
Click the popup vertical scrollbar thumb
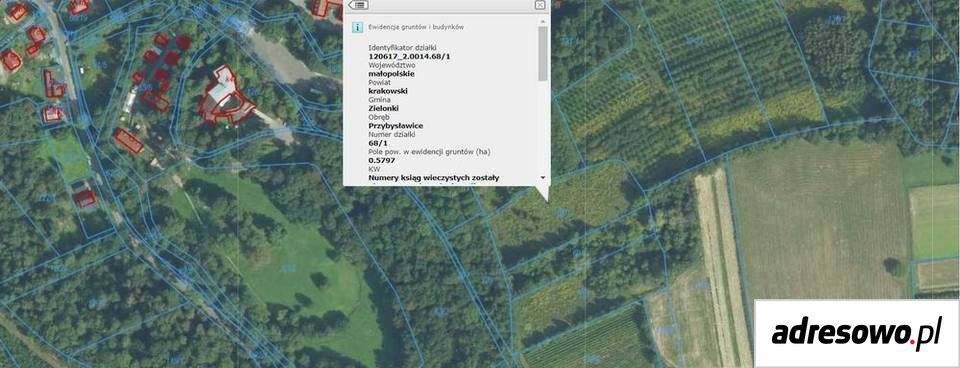(x=542, y=54)
